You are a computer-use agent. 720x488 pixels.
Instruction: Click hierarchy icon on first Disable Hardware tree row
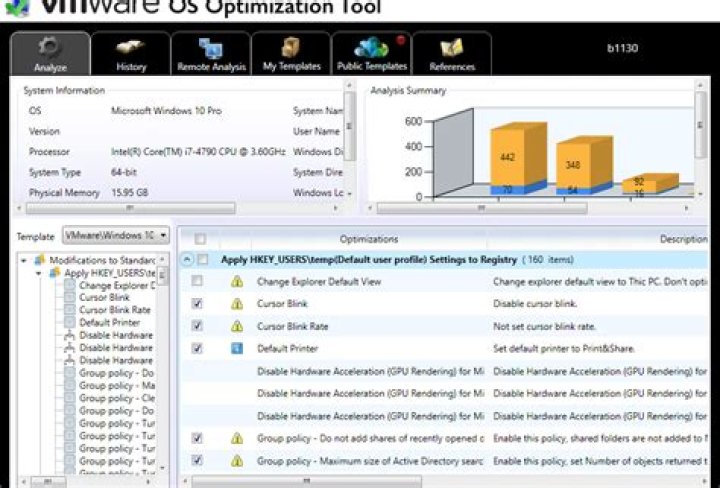(x=70, y=335)
